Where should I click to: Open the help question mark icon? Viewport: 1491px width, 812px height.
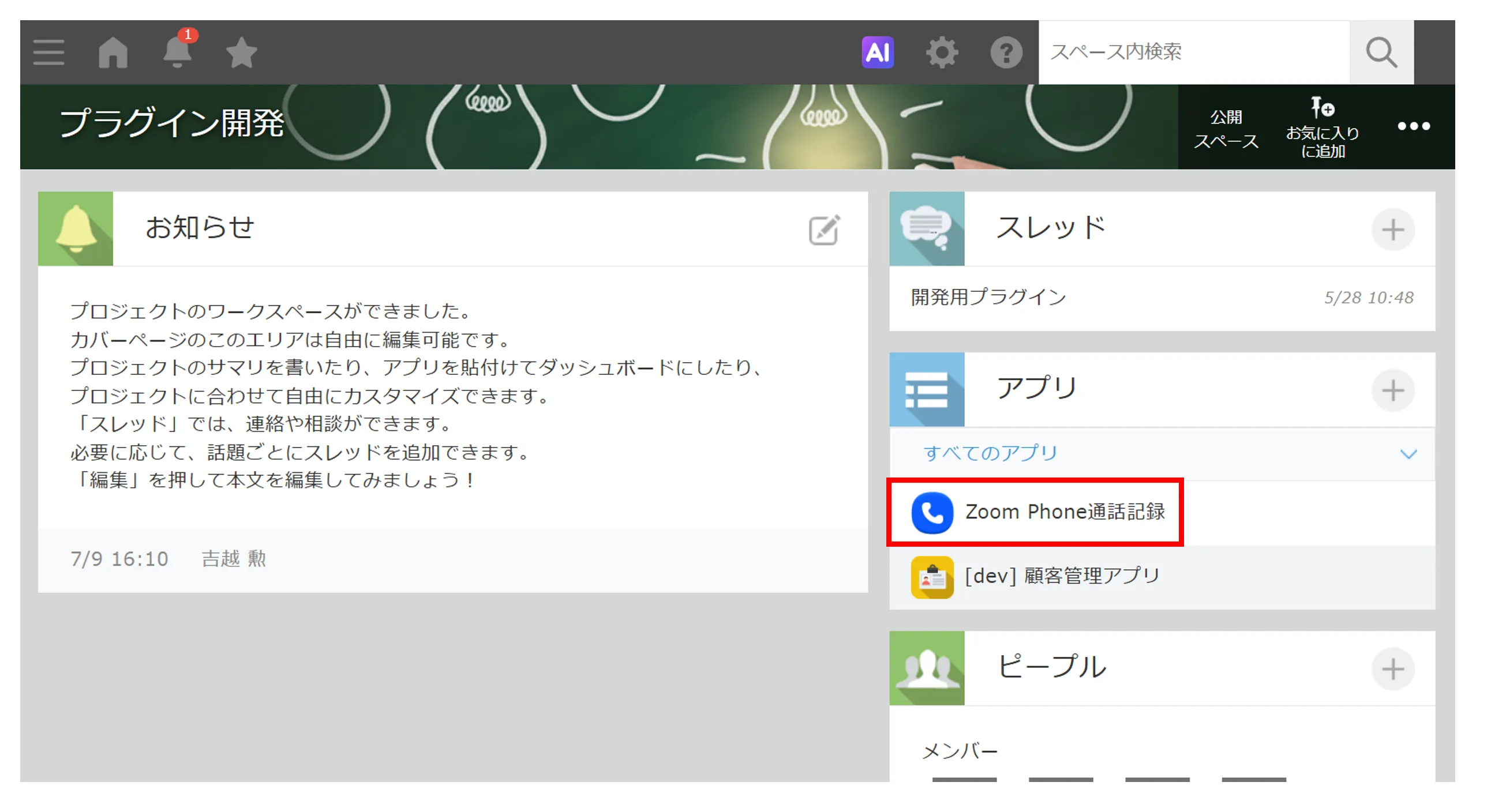tap(1006, 52)
